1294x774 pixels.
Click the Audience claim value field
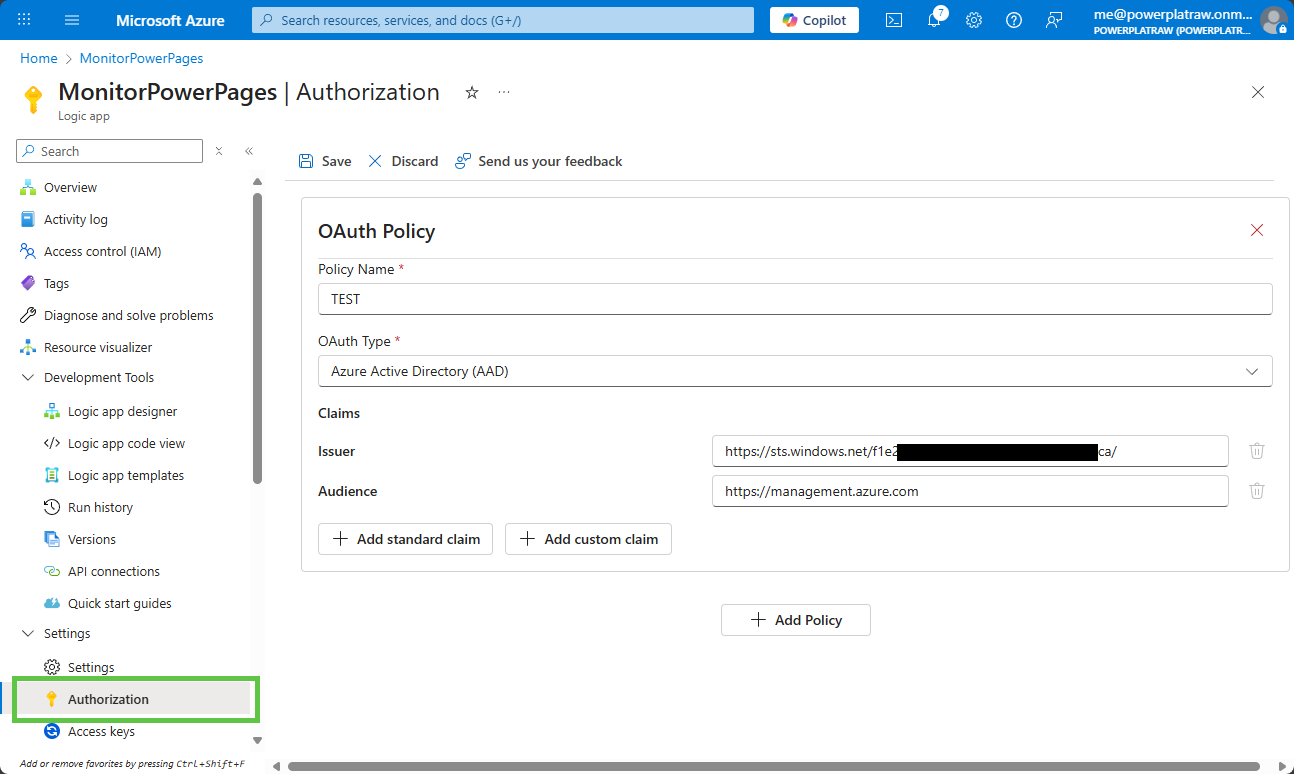970,491
